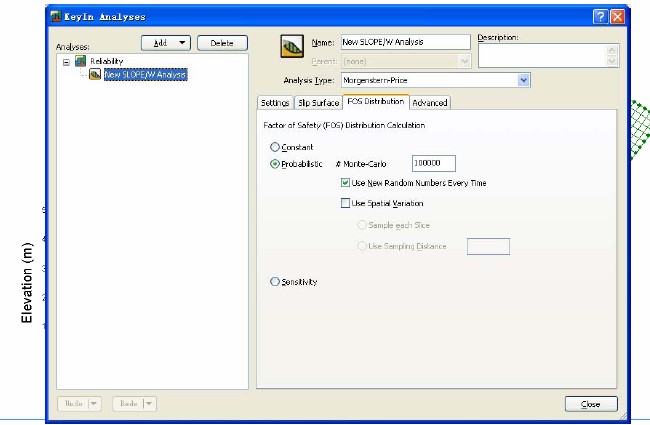Select New SLOPE/W Analysis tree item

point(146,75)
